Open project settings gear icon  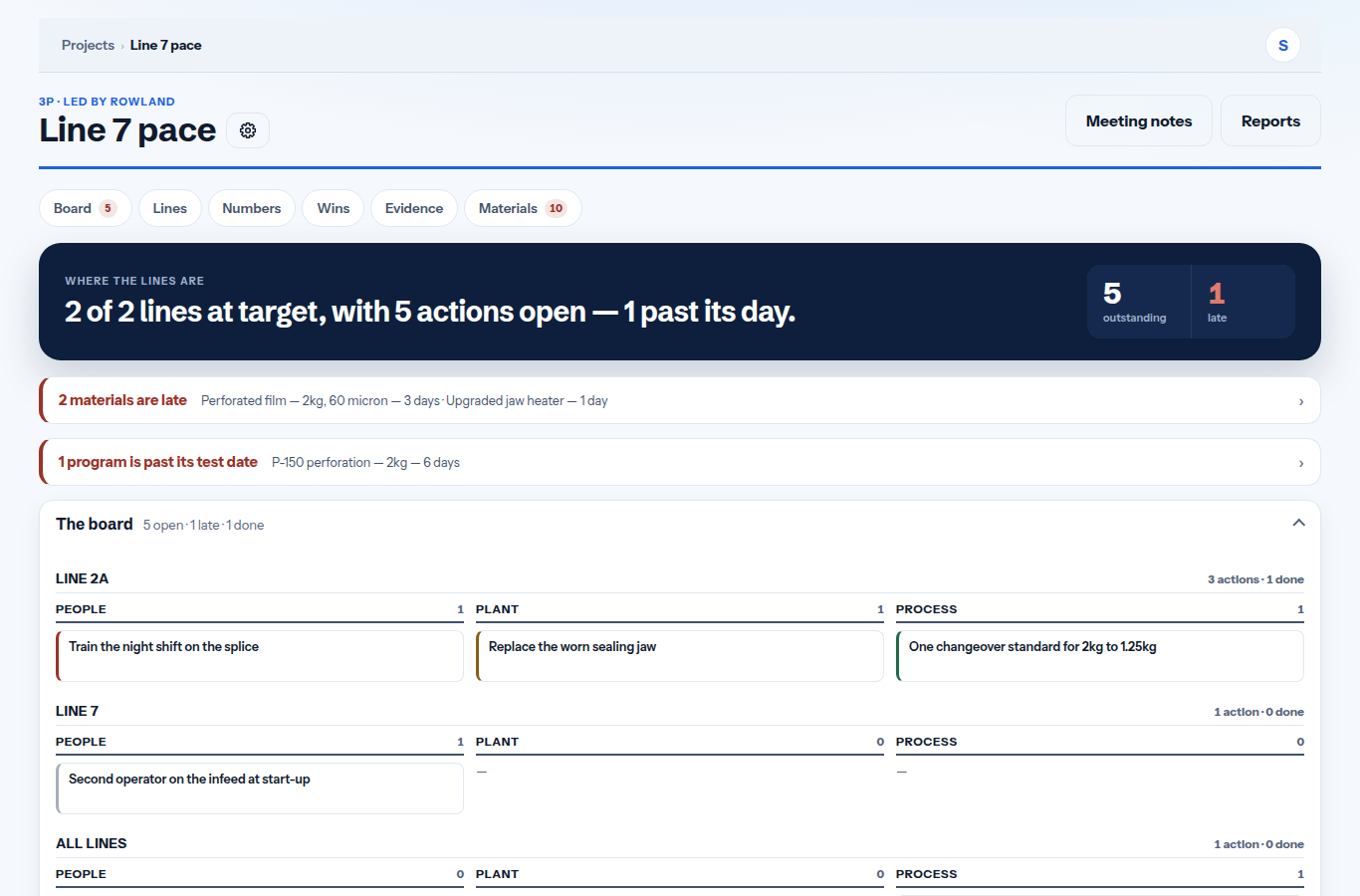point(248,130)
